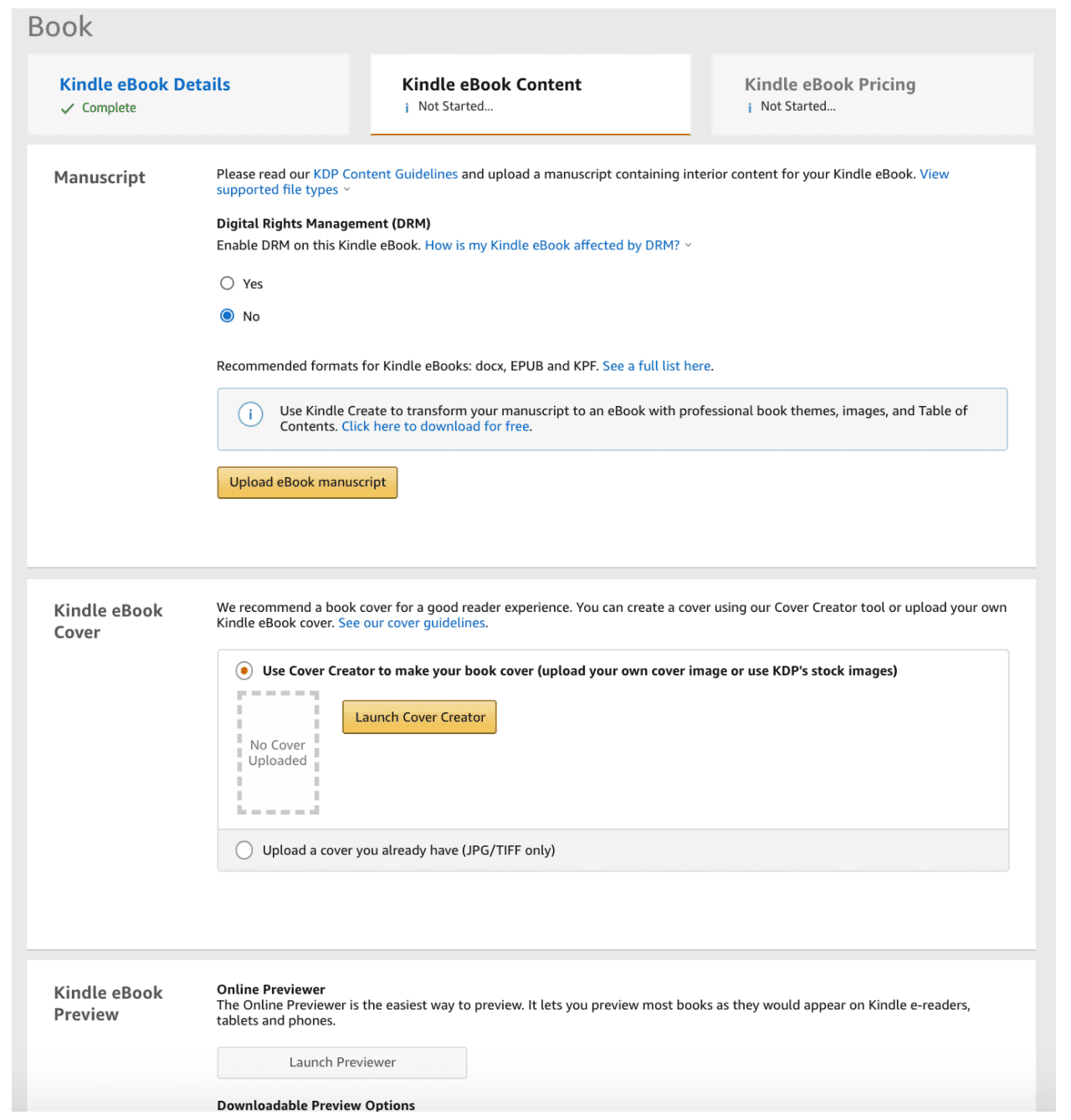Enable DRM by selecting Yes
This screenshot has width=1071, height=1120.
tap(227, 283)
